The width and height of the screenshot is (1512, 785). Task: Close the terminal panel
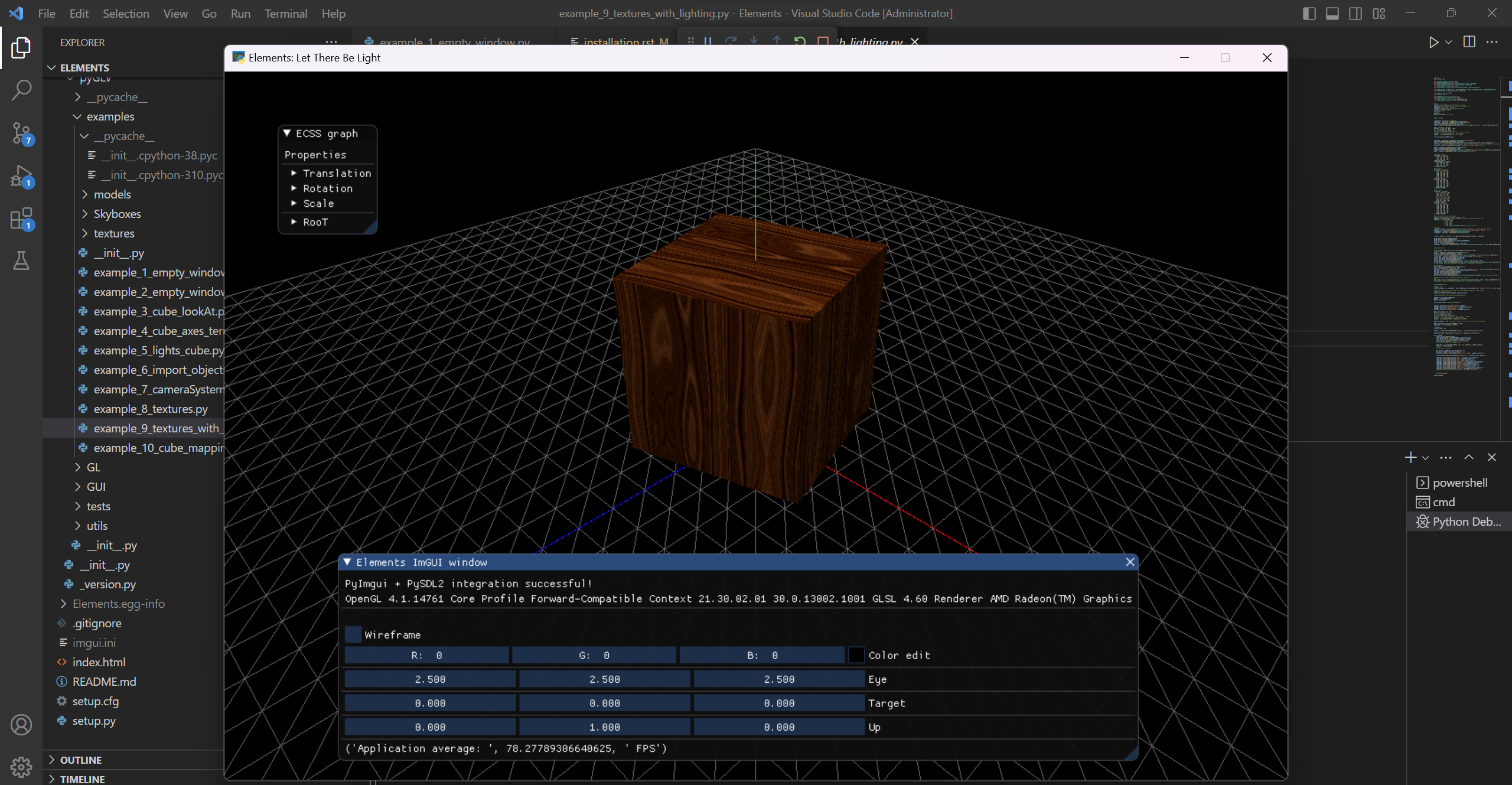(1492, 457)
